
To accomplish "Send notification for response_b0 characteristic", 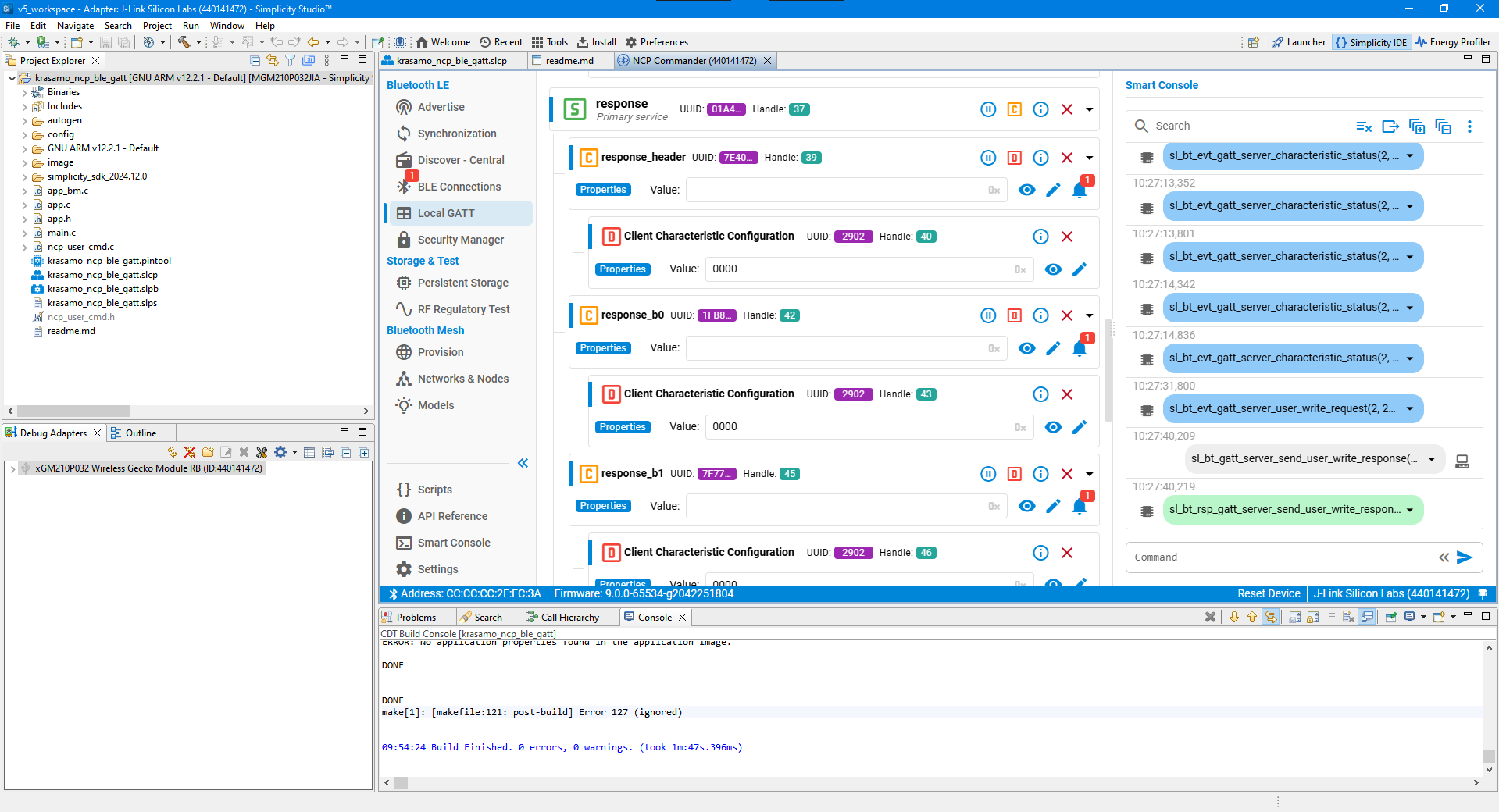I will tap(1080, 347).
